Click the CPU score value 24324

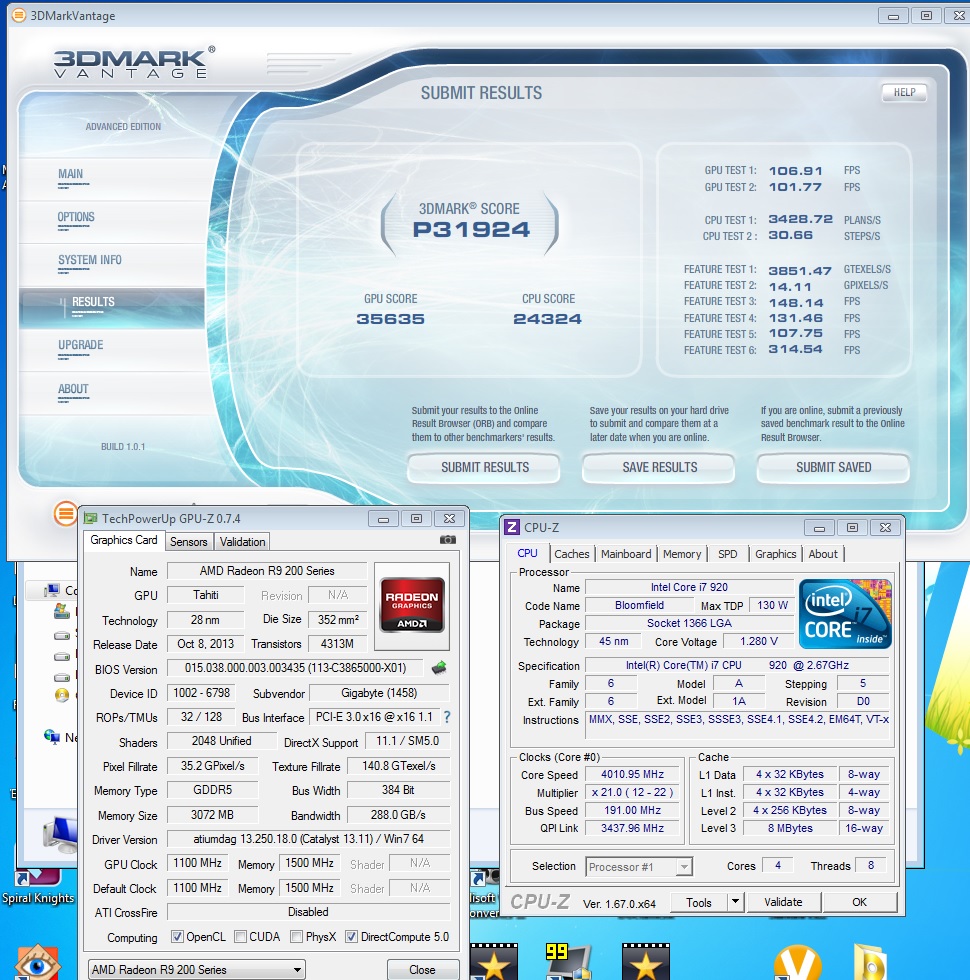pyautogui.click(x=548, y=319)
